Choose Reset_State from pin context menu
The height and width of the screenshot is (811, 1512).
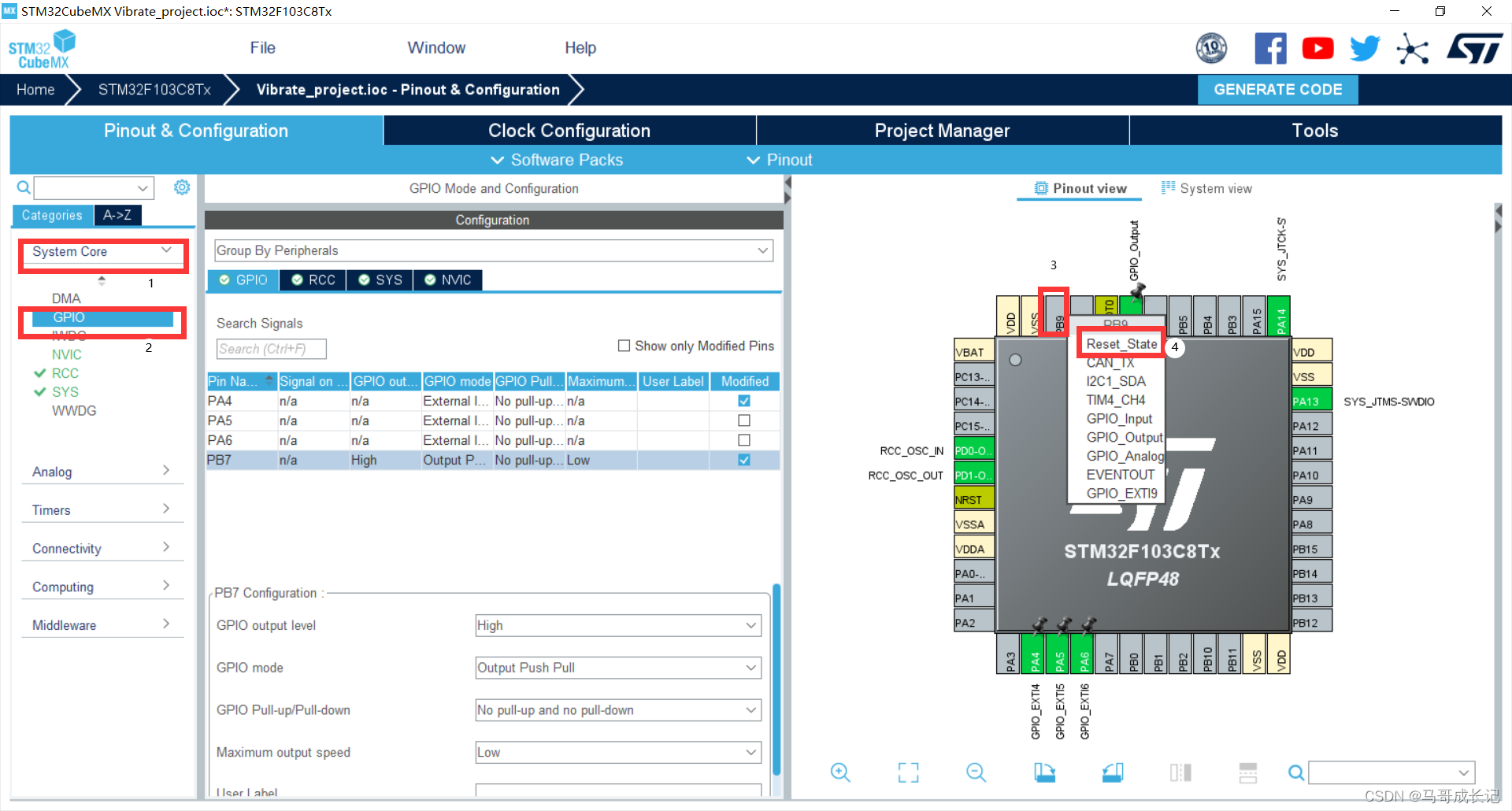[1121, 344]
